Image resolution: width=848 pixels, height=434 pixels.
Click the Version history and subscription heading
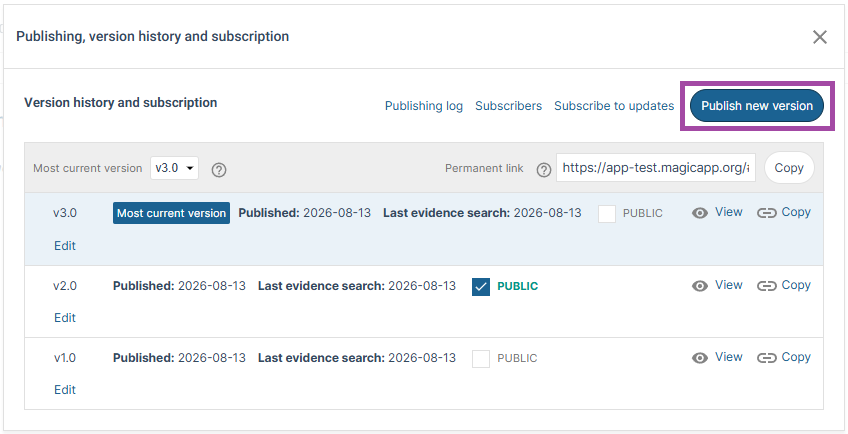click(121, 102)
